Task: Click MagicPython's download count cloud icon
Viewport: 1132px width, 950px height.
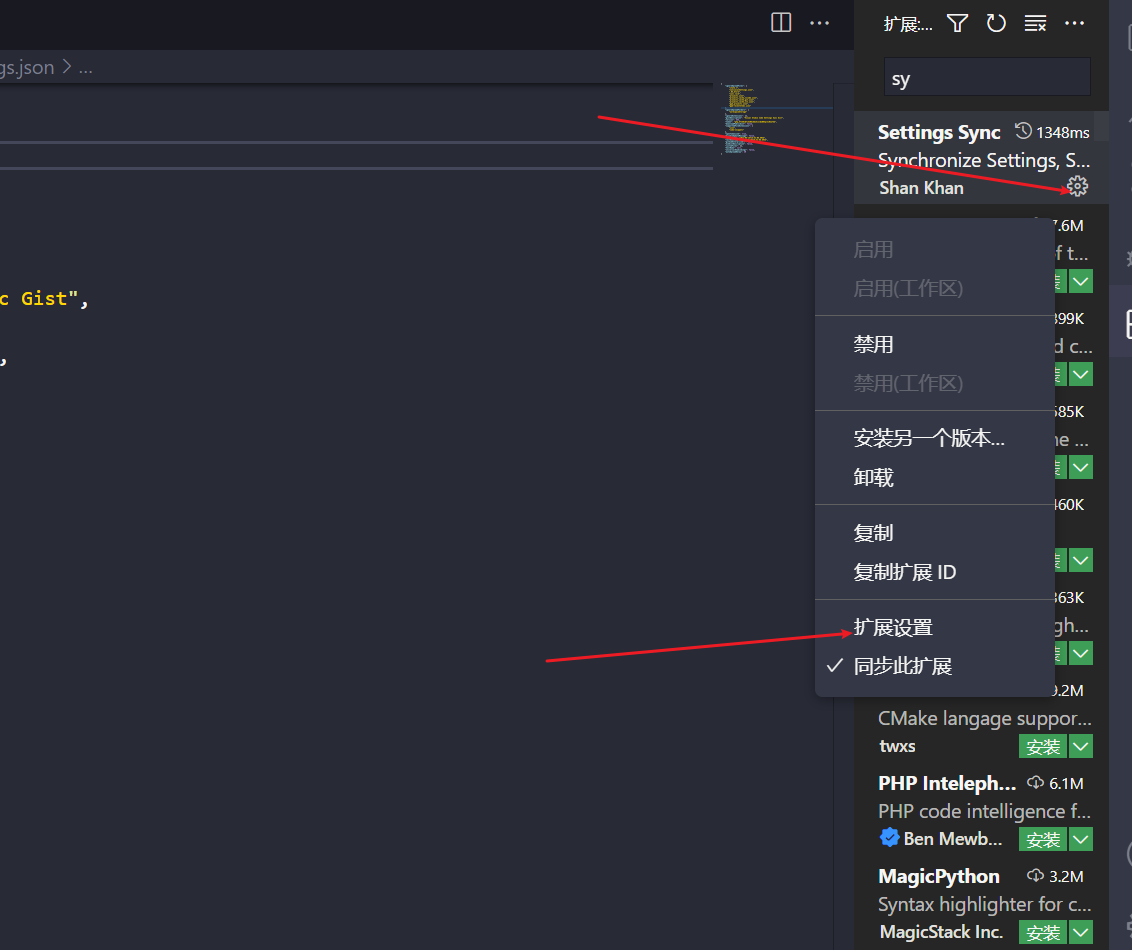Action: [1034, 875]
